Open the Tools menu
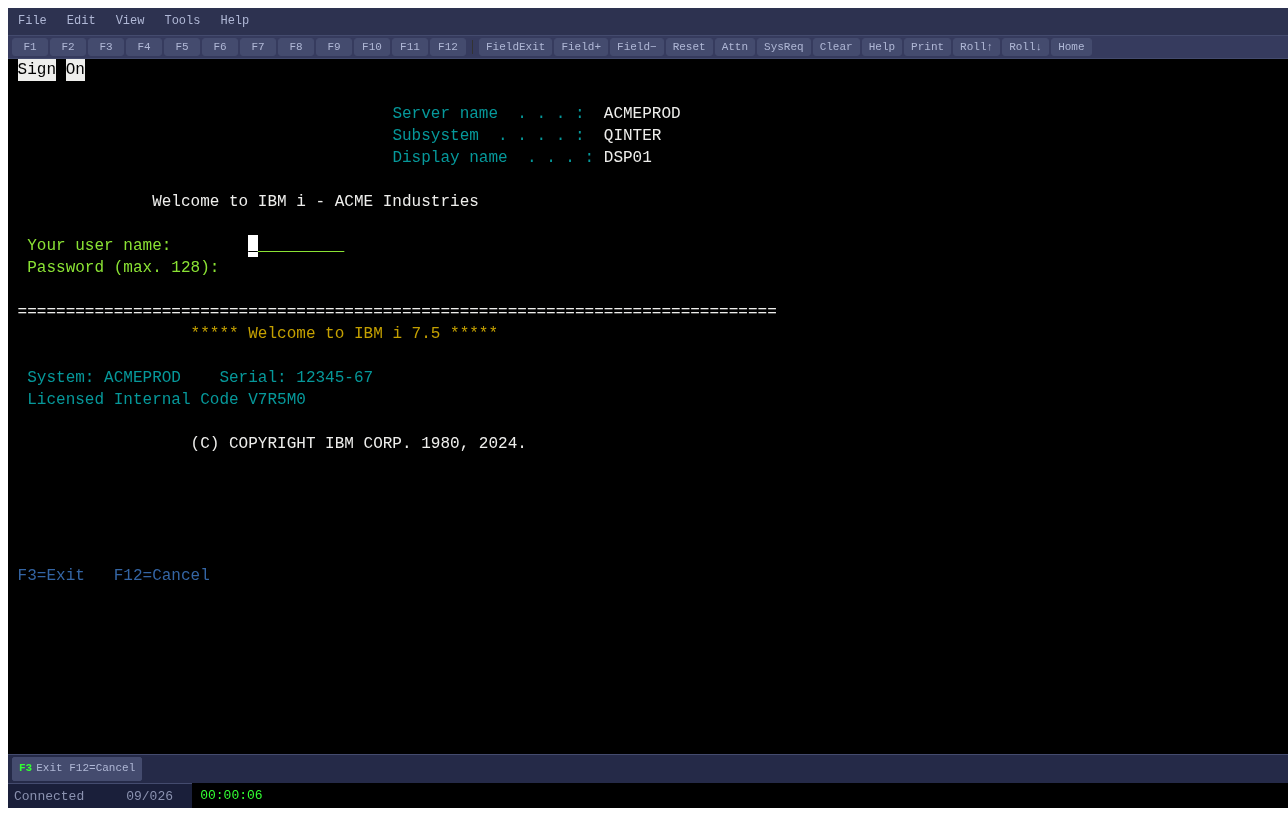Viewport: 1288px width, 816px height. 182,21
